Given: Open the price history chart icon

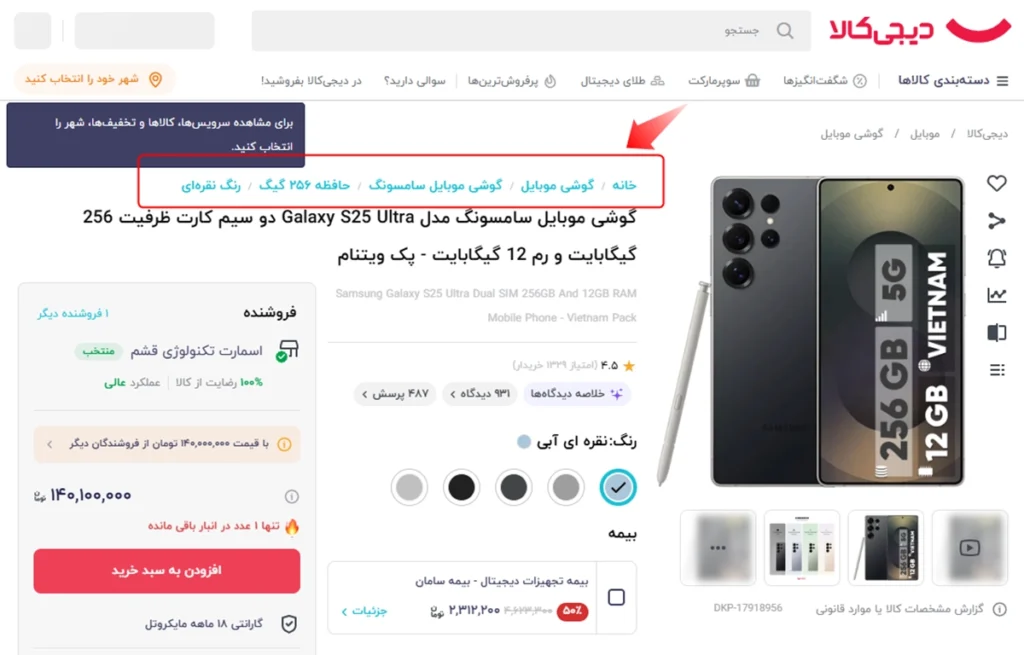Looking at the screenshot, I should tap(997, 295).
